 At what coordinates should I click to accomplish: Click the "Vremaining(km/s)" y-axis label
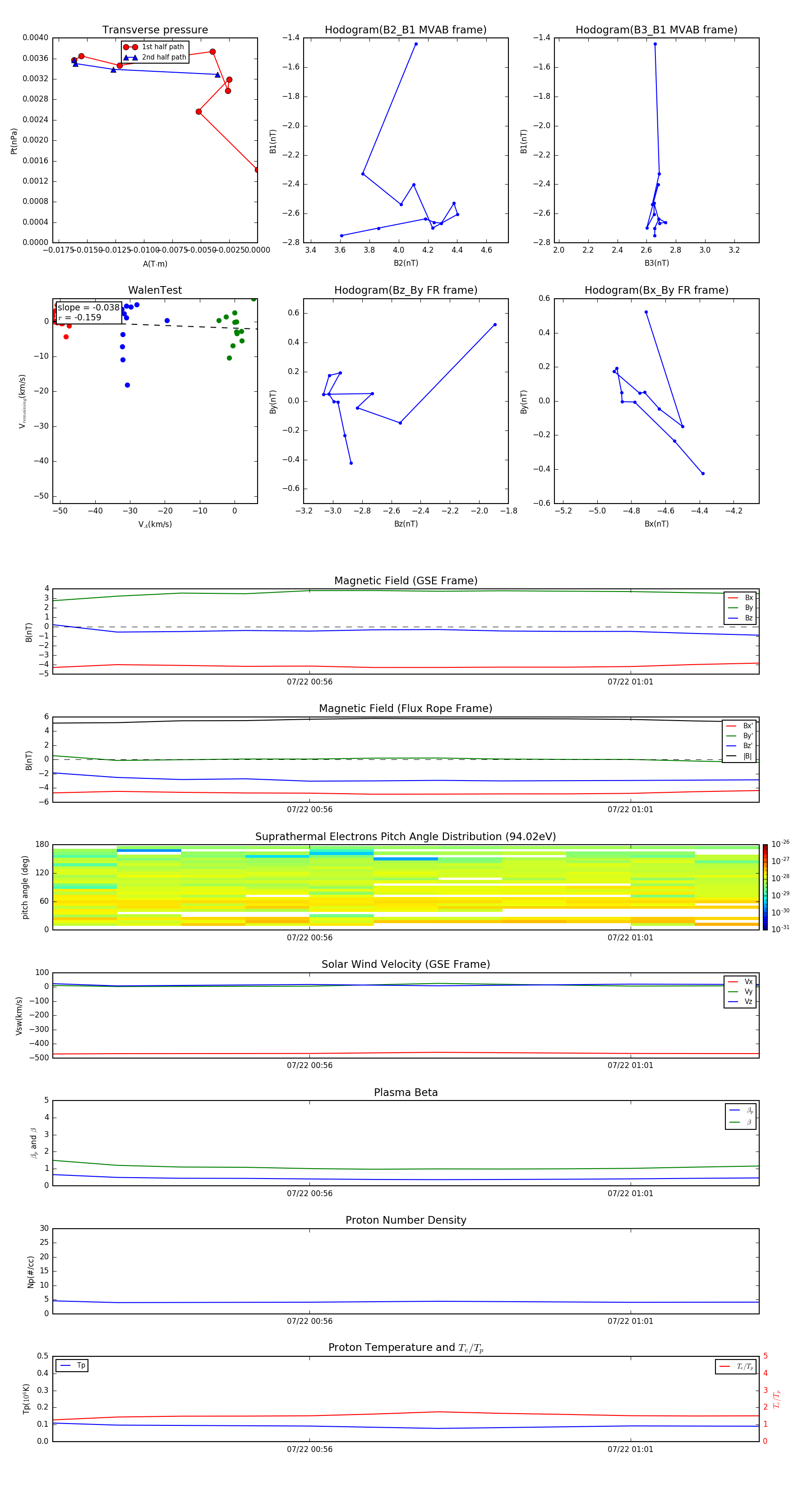point(22,401)
